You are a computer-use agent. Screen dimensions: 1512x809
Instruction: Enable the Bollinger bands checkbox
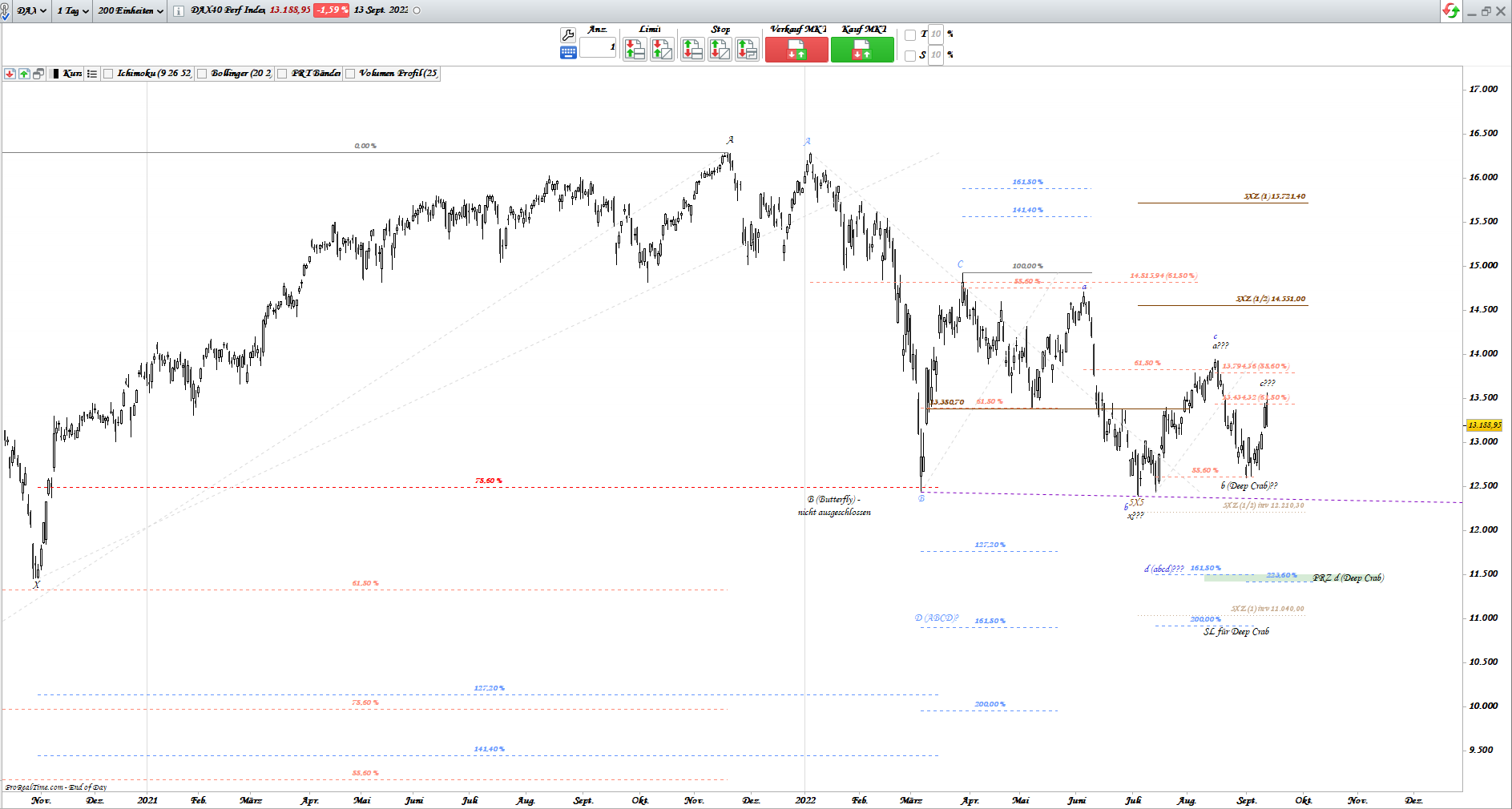[x=202, y=74]
